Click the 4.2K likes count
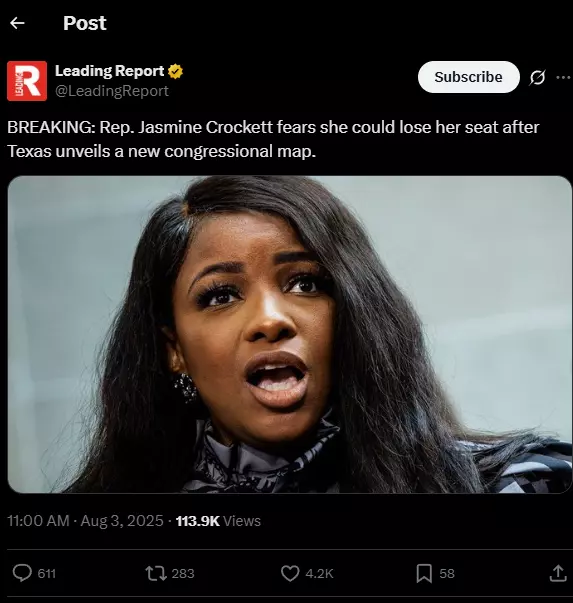 click(319, 573)
